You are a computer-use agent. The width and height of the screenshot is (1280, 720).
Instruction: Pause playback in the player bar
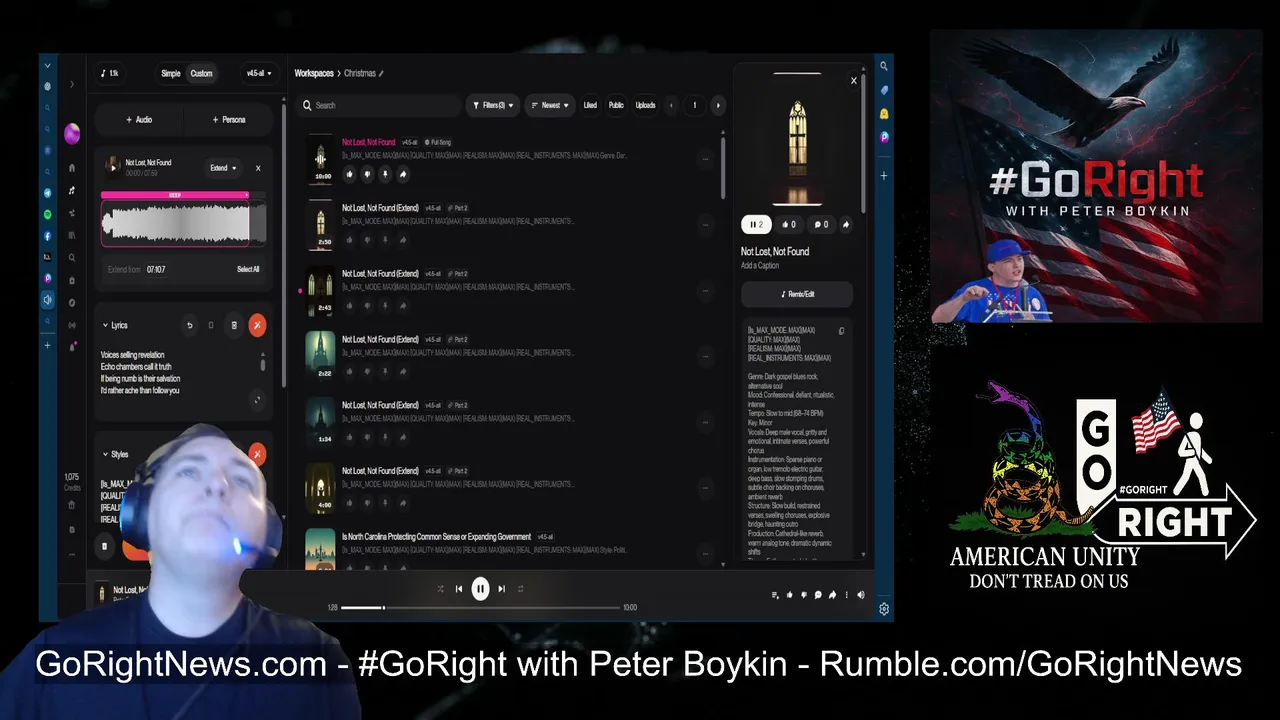coord(480,589)
